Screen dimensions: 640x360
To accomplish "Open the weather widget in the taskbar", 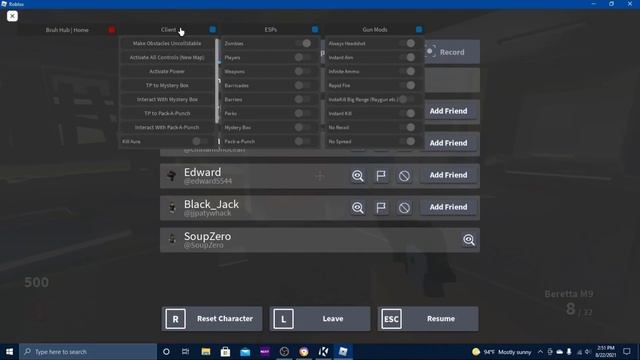I will 502,351.
